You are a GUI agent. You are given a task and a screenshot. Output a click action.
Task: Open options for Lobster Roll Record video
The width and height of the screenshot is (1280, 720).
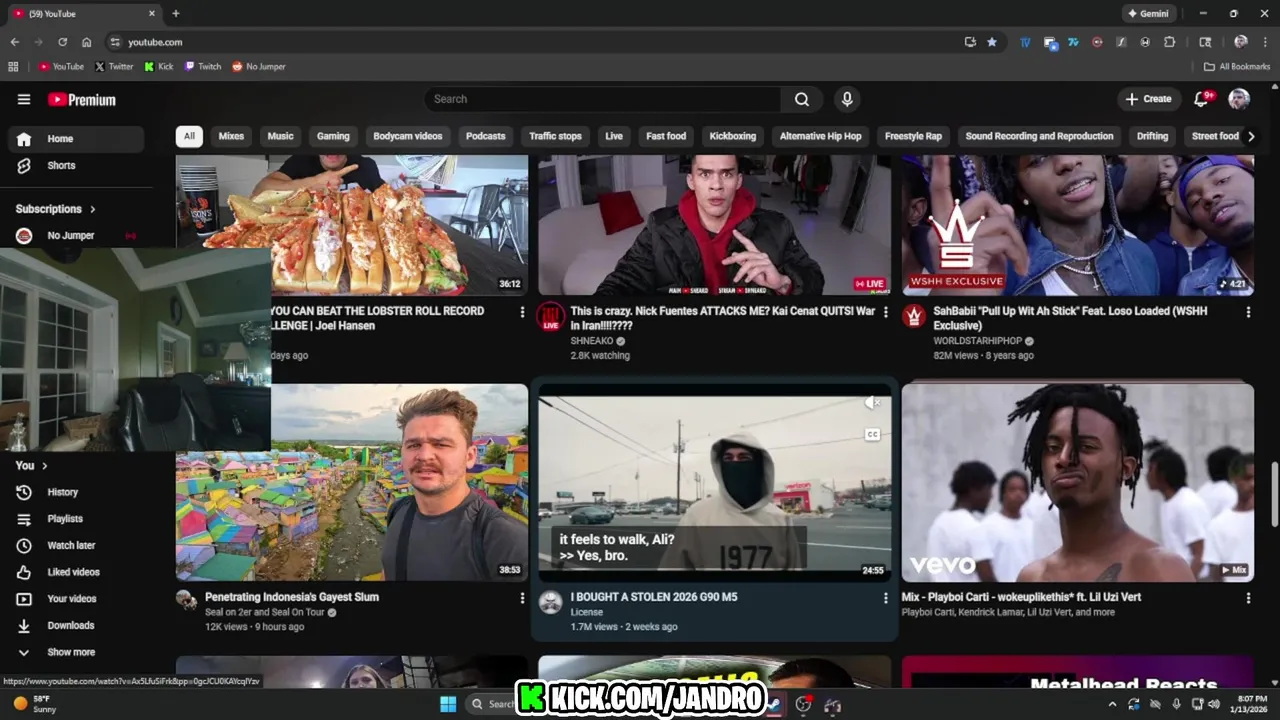tap(522, 312)
